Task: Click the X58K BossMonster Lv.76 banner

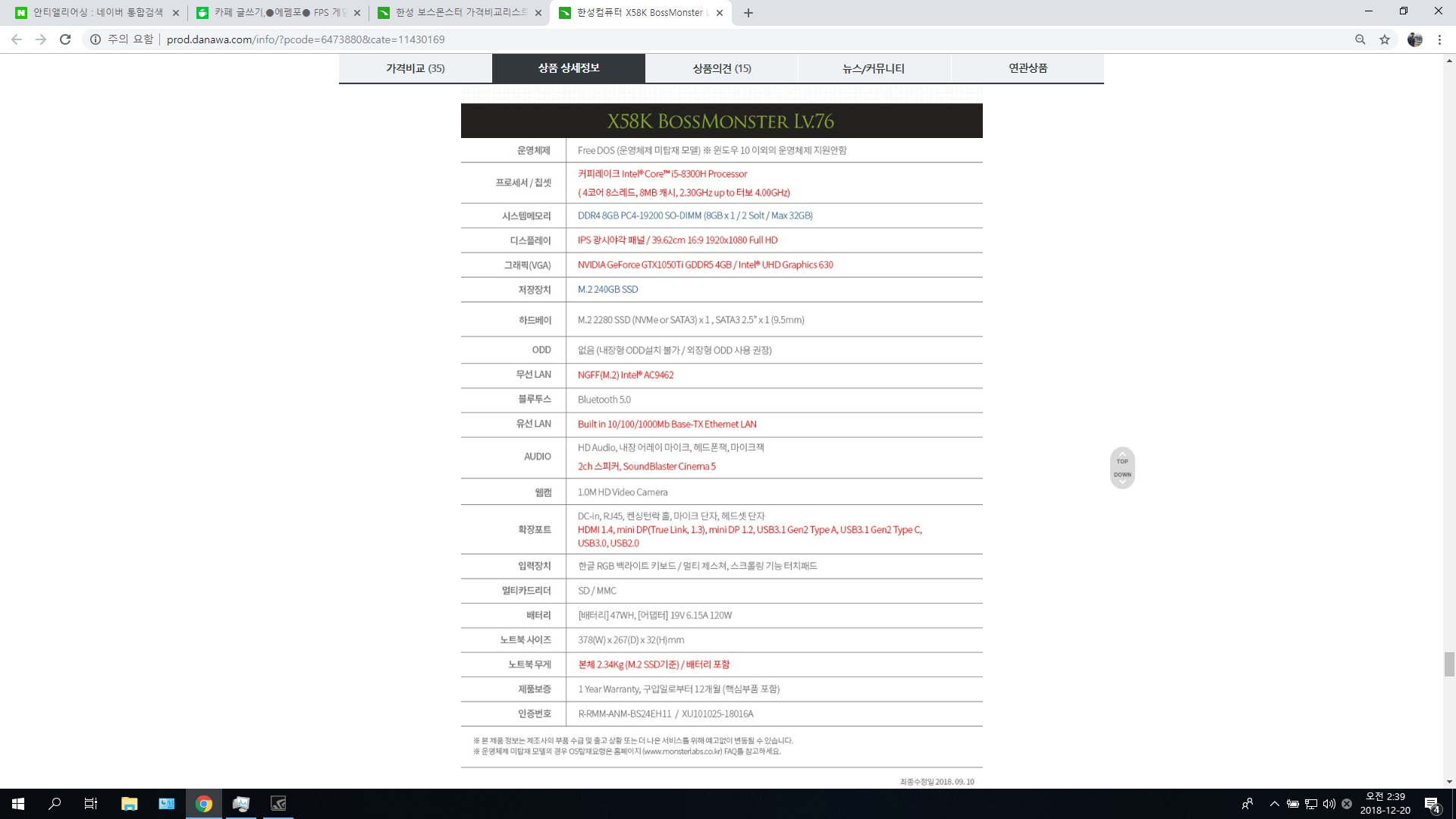Action: click(721, 121)
